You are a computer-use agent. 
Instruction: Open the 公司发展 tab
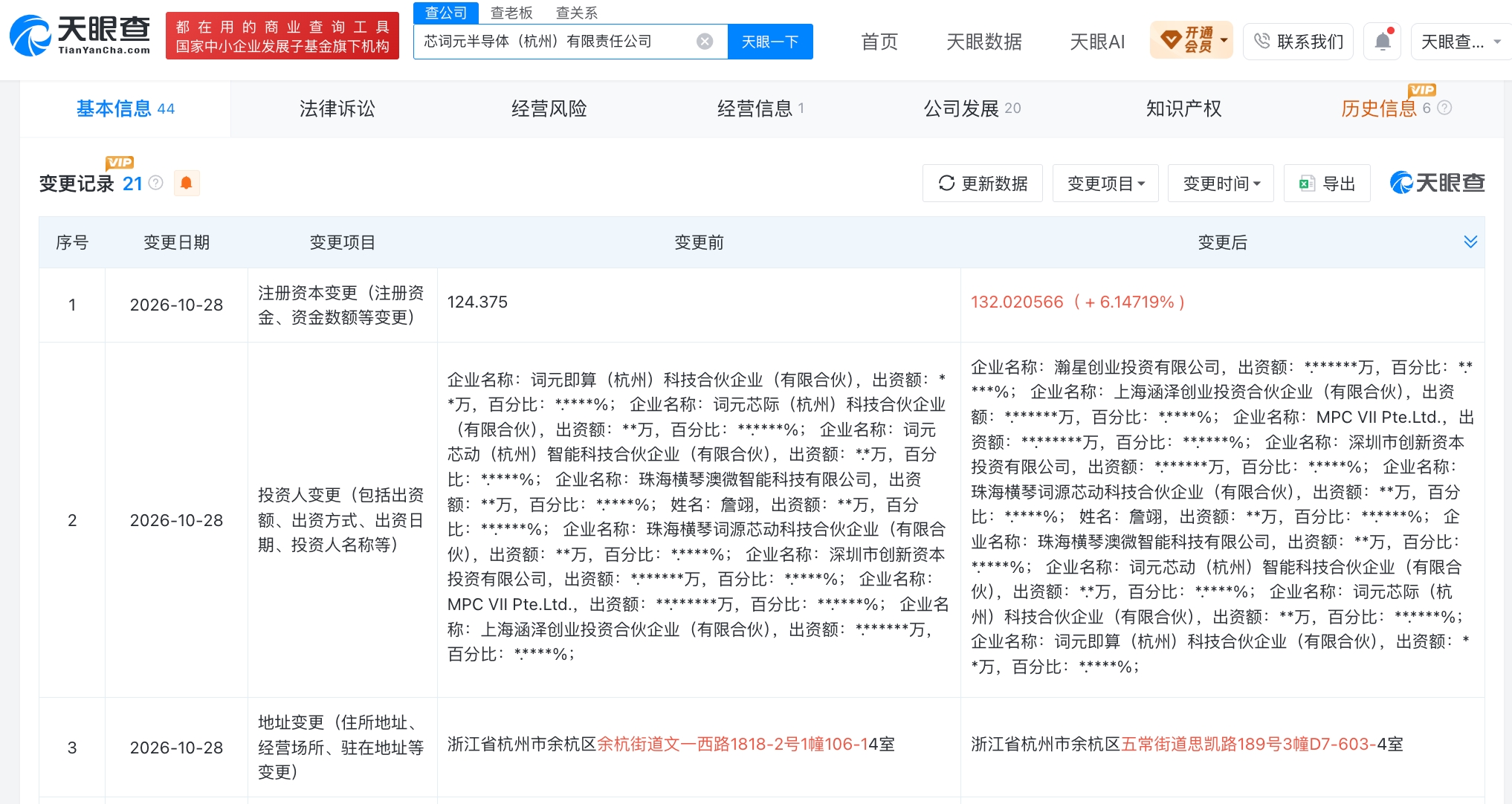[x=972, y=109]
